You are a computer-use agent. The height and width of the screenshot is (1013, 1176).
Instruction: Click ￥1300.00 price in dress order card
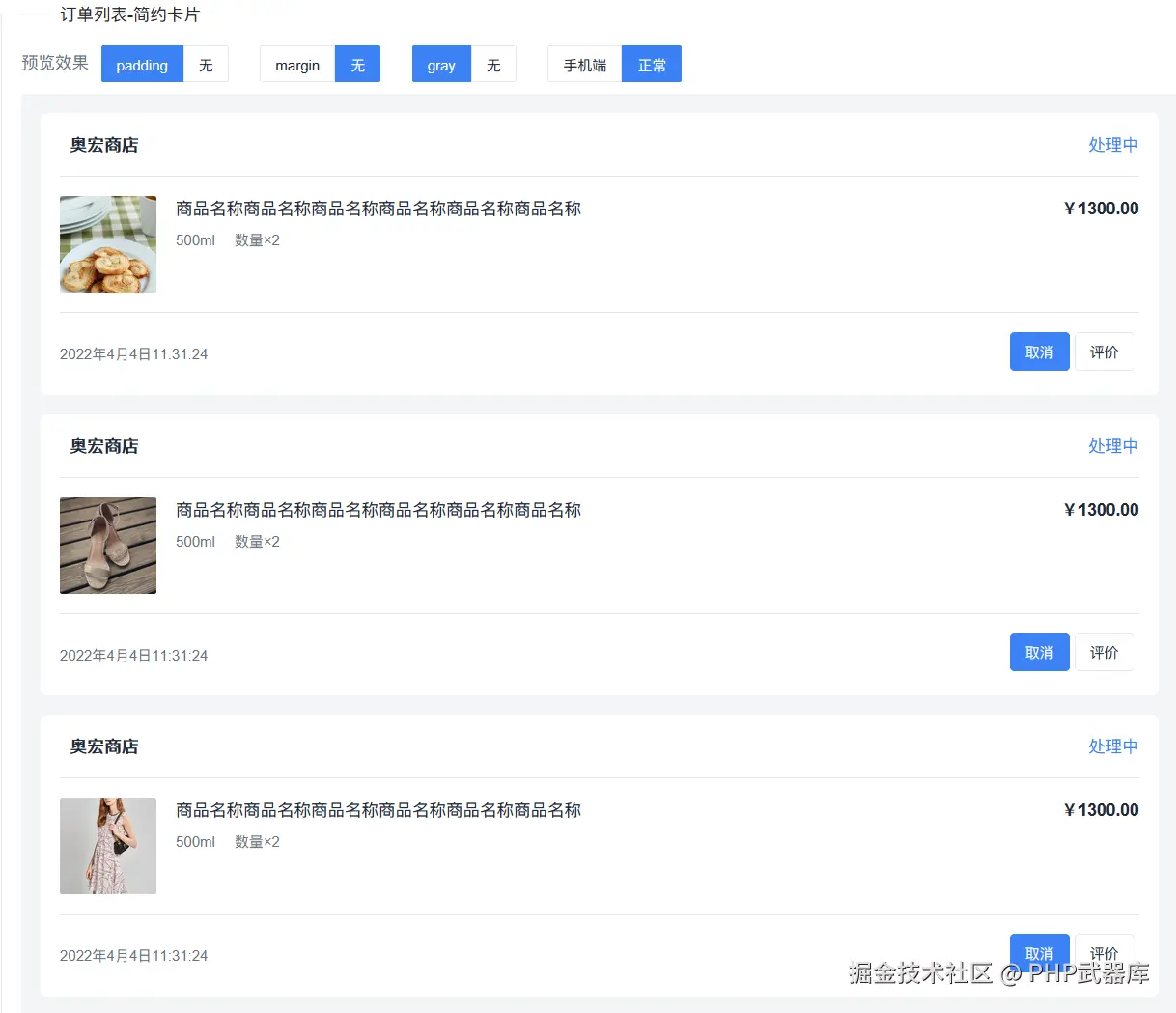[1101, 810]
